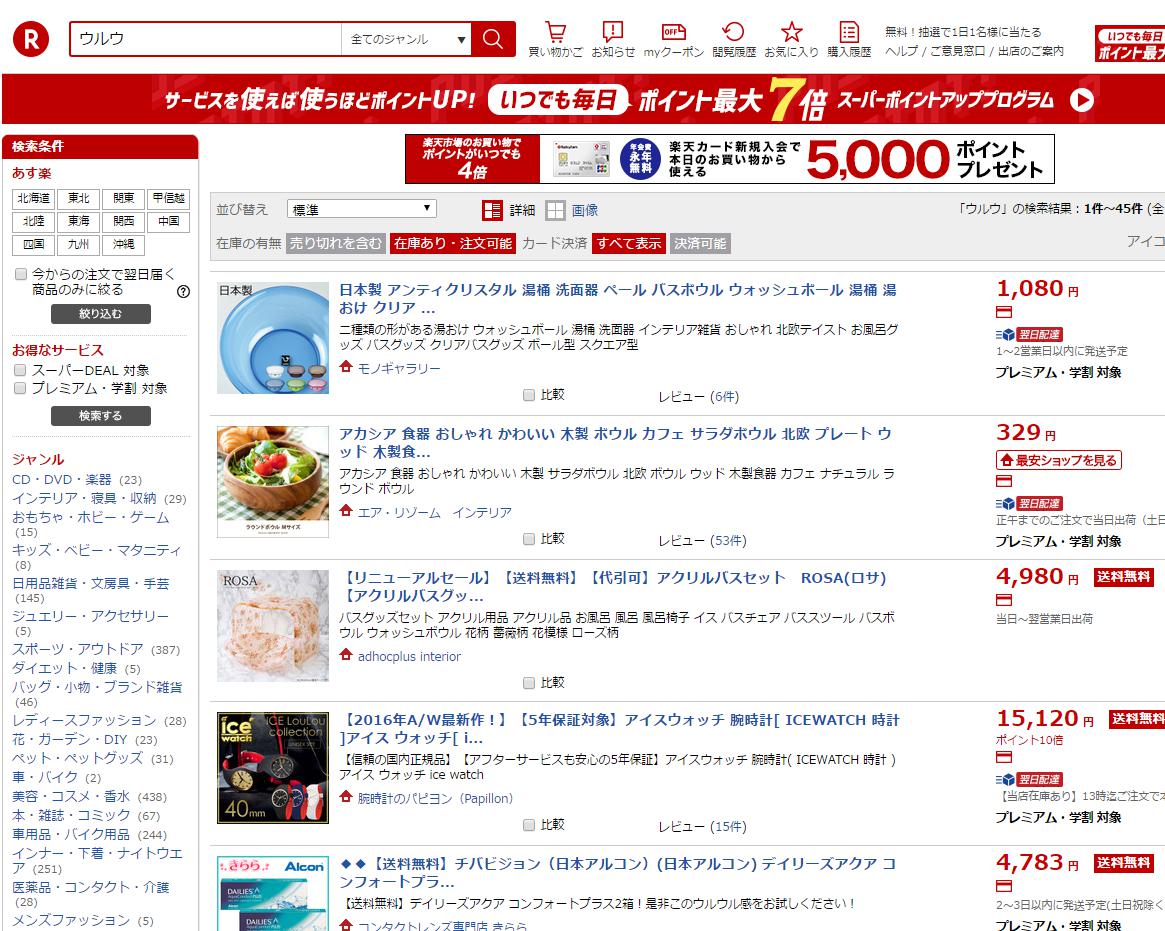This screenshot has height=931, width=1165.
Task: Click the card payment icon under the 4,980円 price
Action: pos(1004,600)
